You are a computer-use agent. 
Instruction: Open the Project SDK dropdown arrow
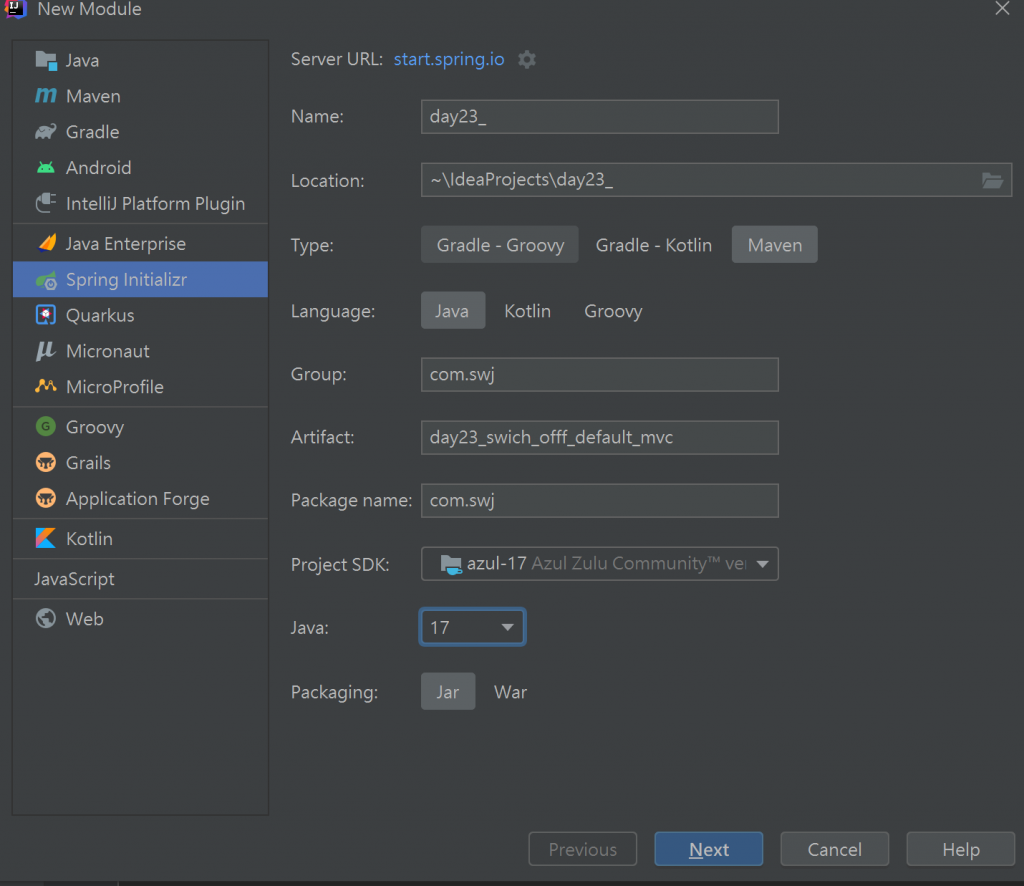tap(762, 563)
